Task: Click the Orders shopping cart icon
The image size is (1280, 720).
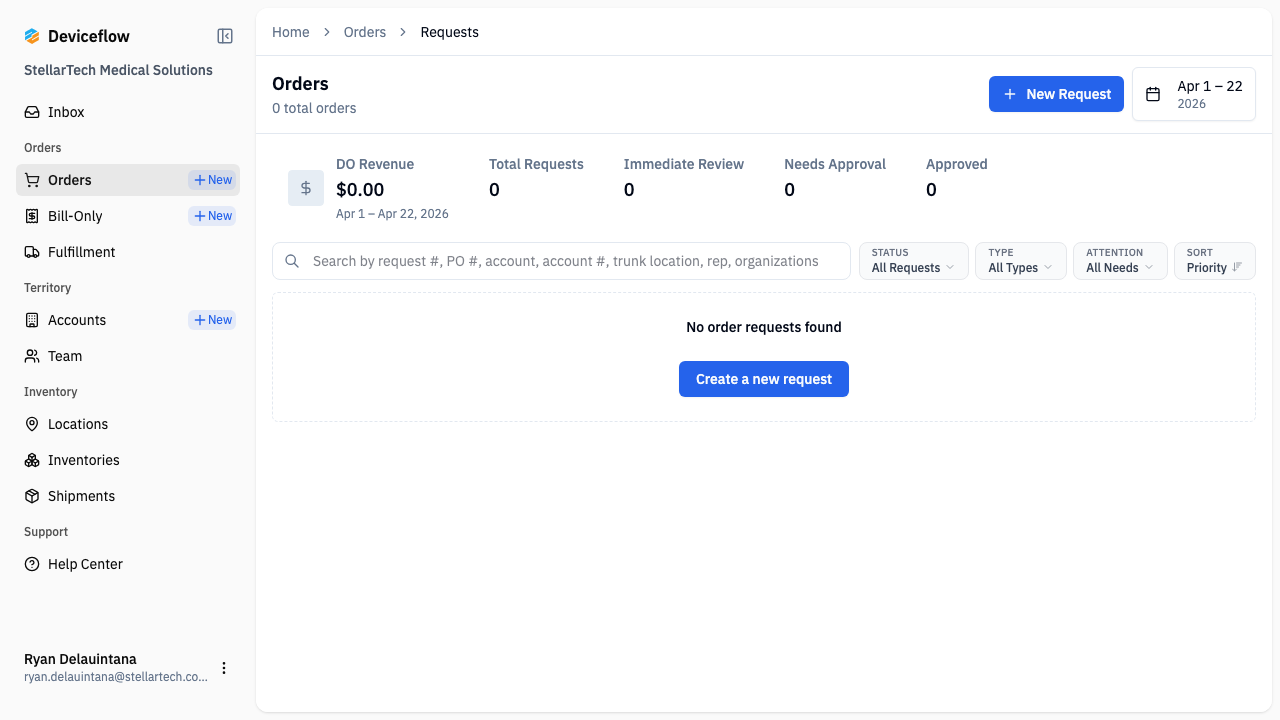Action: [32, 180]
